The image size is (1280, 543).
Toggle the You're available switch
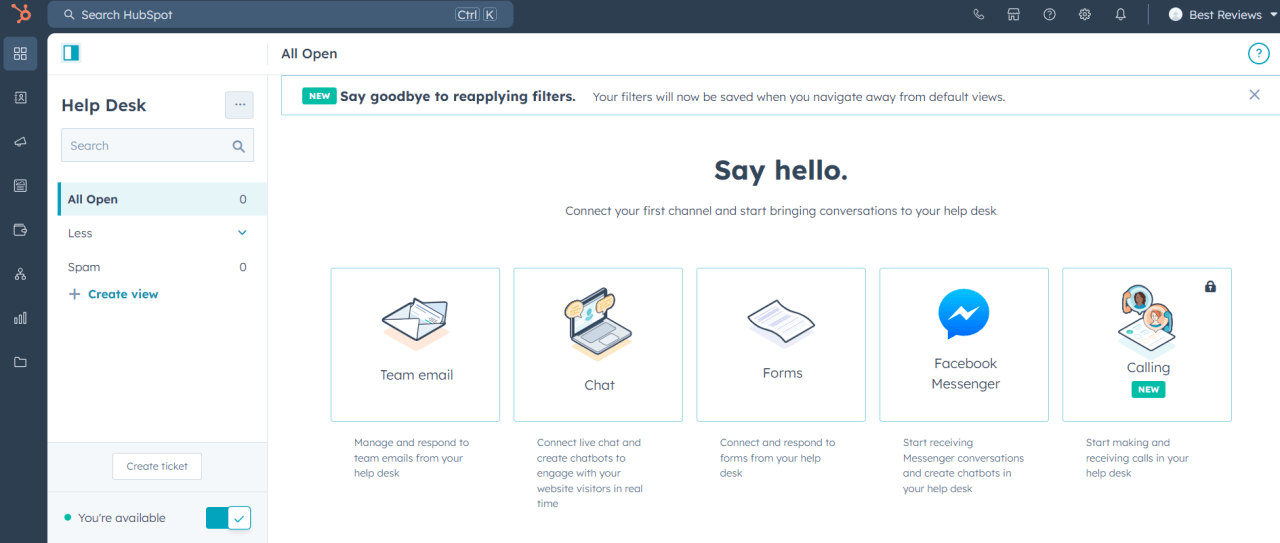point(228,518)
